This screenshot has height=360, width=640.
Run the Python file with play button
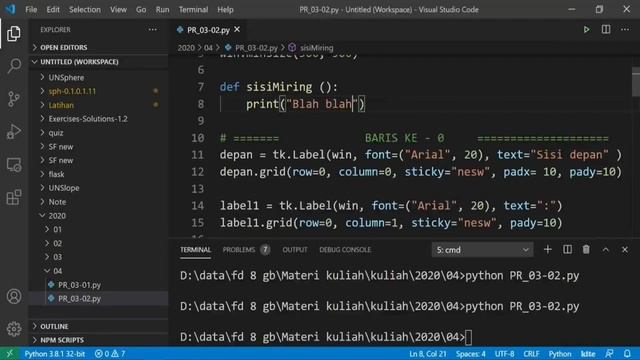(587, 30)
